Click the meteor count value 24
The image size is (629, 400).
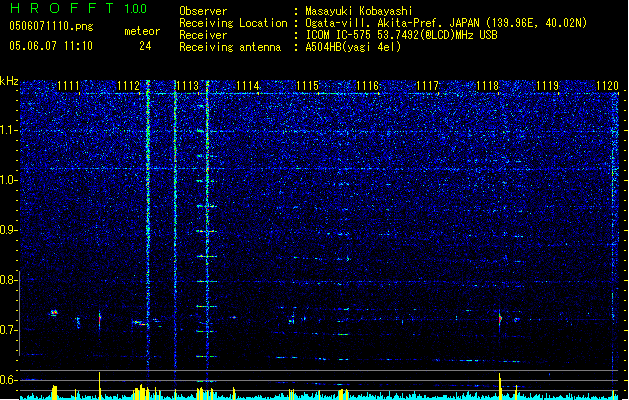[145, 46]
